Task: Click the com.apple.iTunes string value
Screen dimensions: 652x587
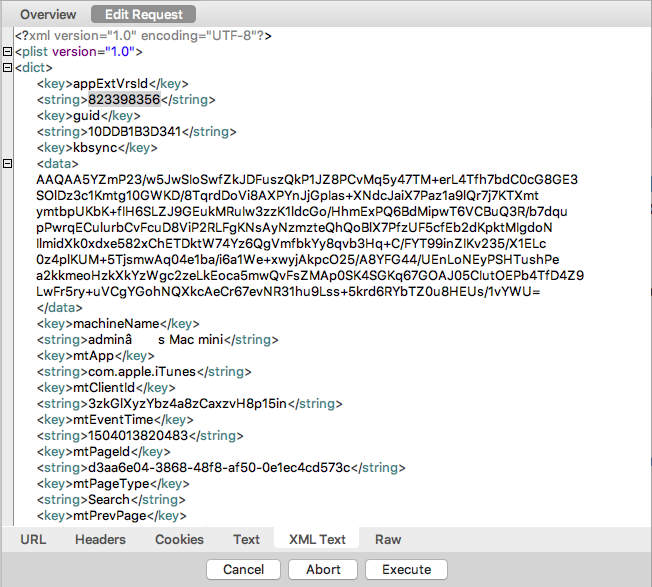Action: pos(142,372)
